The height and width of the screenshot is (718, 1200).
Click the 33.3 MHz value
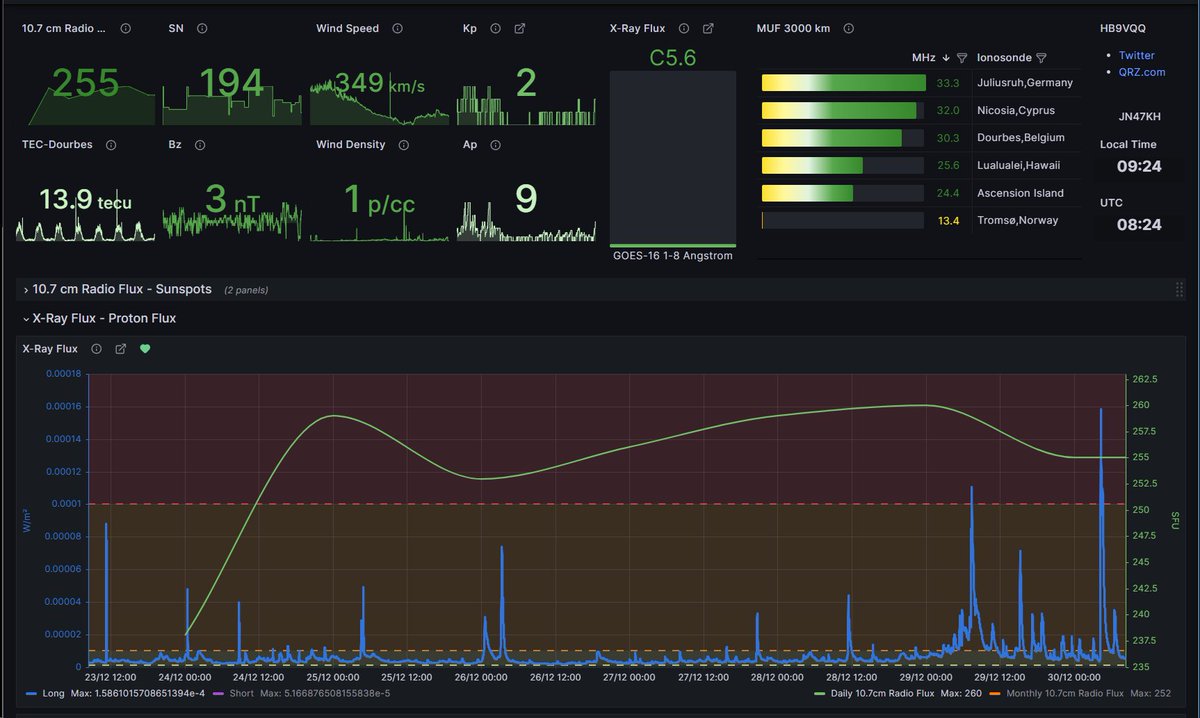point(948,83)
